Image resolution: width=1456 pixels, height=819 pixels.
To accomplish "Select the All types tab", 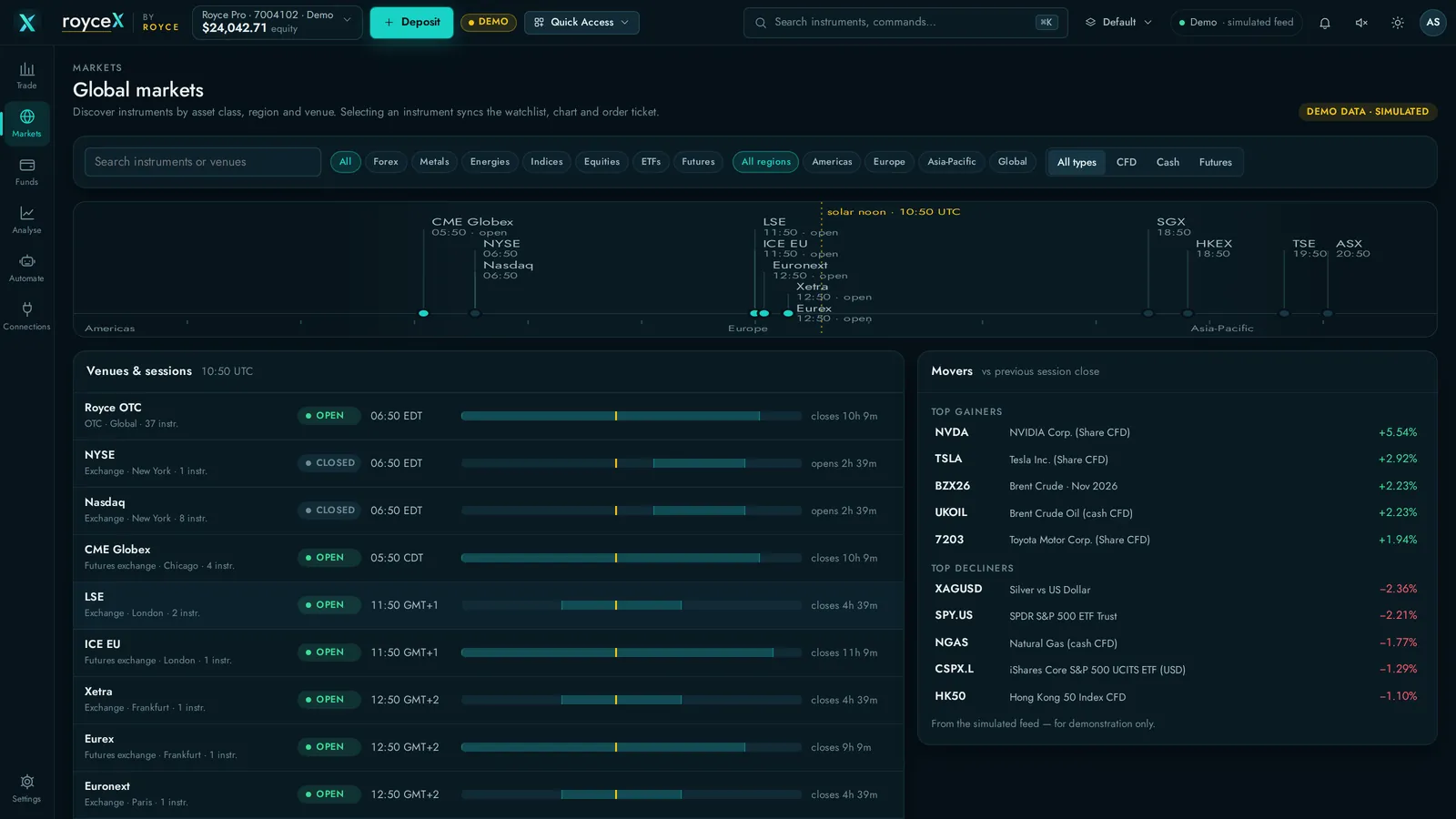I will tap(1077, 162).
